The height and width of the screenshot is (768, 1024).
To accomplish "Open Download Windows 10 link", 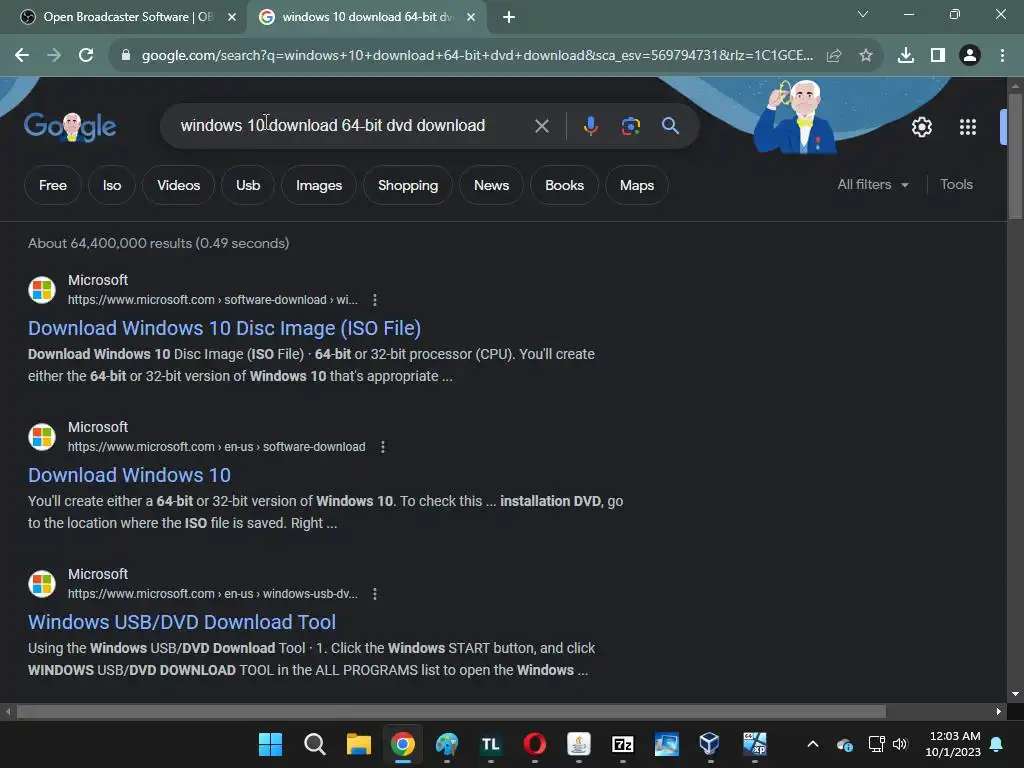I will (x=129, y=475).
